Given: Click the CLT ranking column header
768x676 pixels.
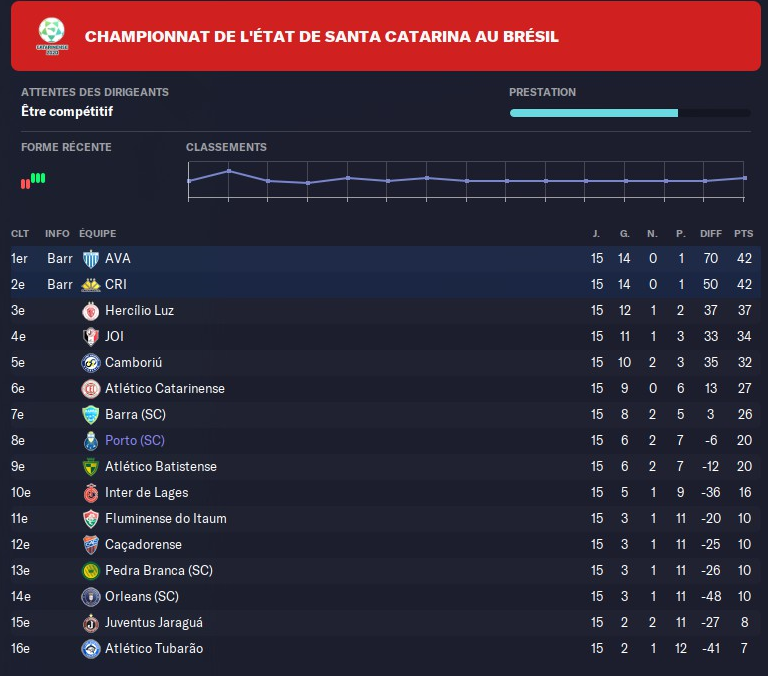Looking at the screenshot, I should [x=20, y=233].
